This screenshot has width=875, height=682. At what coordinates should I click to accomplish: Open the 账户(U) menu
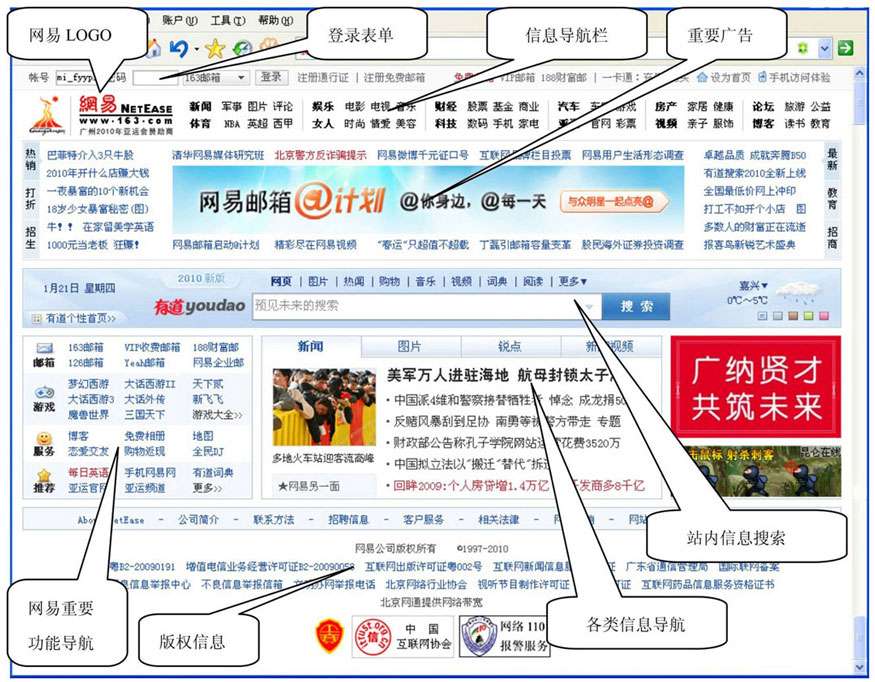tap(180, 21)
